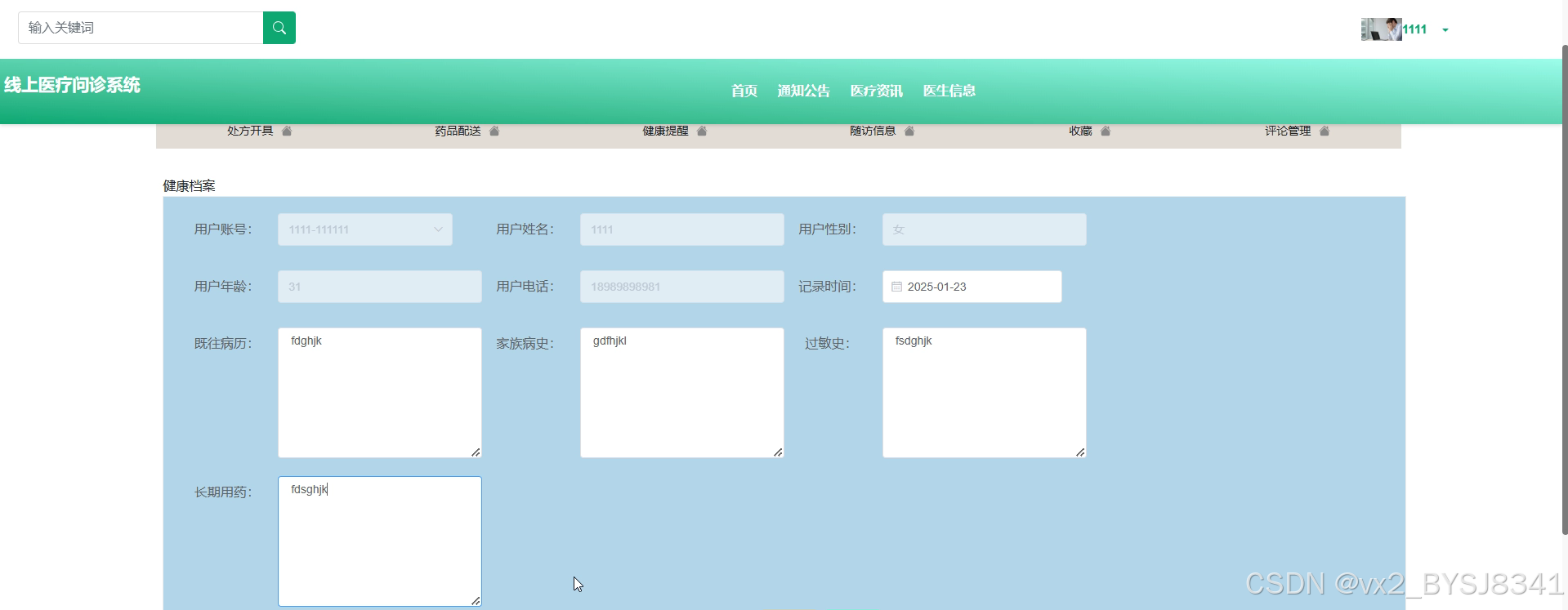Focus the 输入关键词 search input
The image size is (1568, 610).
[141, 28]
